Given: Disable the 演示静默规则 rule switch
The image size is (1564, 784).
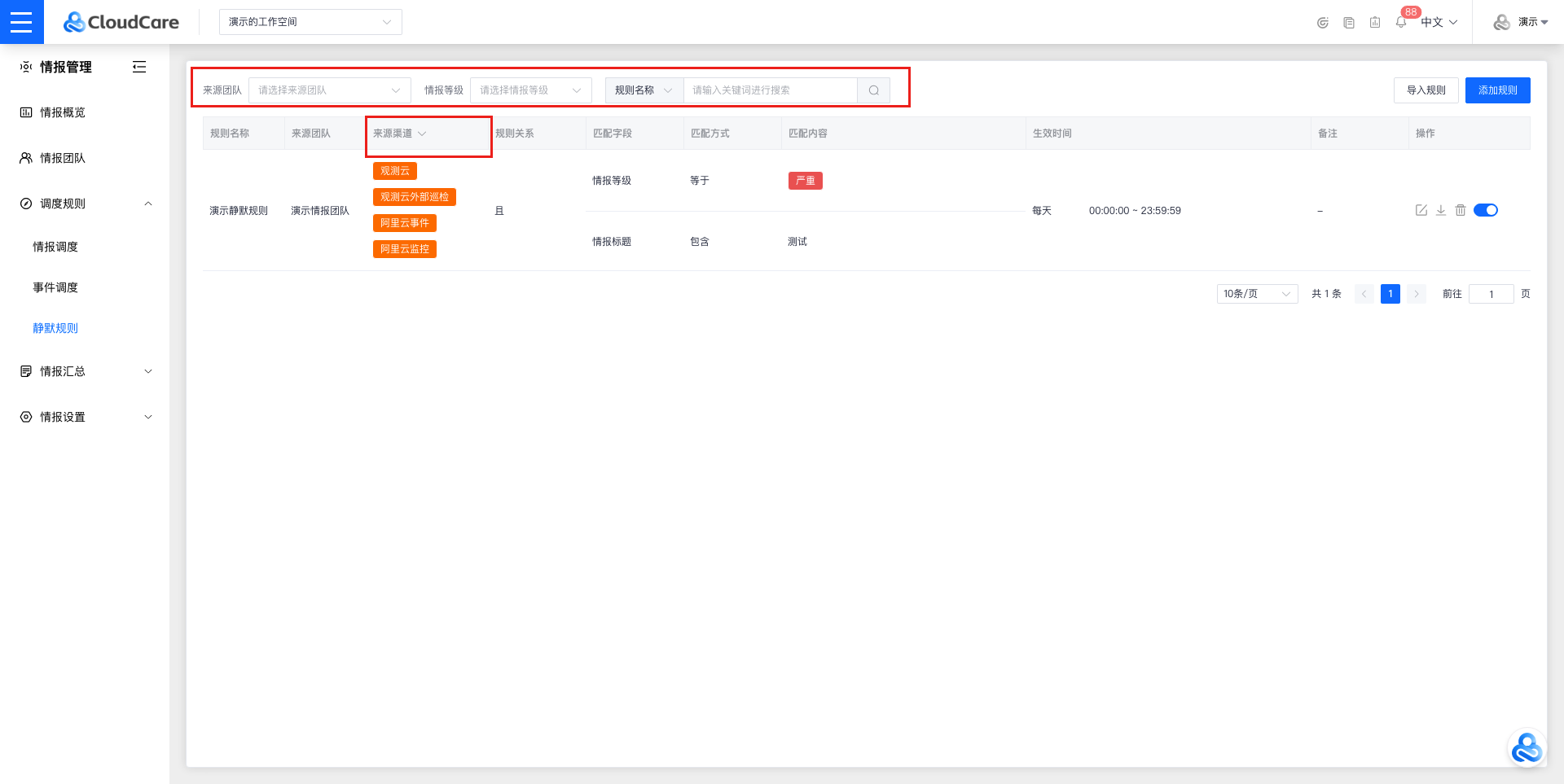Looking at the screenshot, I should pos(1486,210).
